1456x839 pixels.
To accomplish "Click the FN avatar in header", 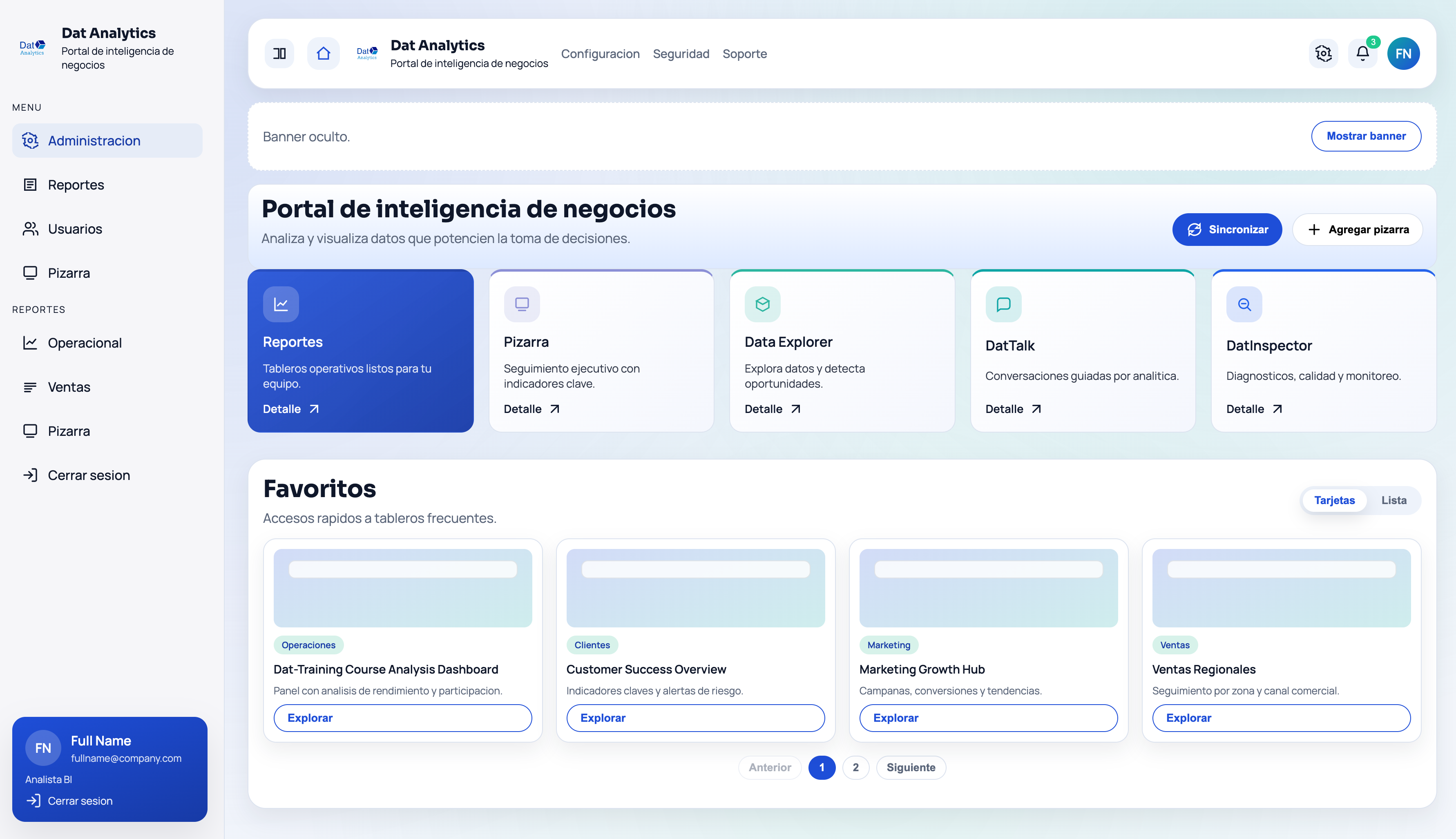I will click(1403, 54).
